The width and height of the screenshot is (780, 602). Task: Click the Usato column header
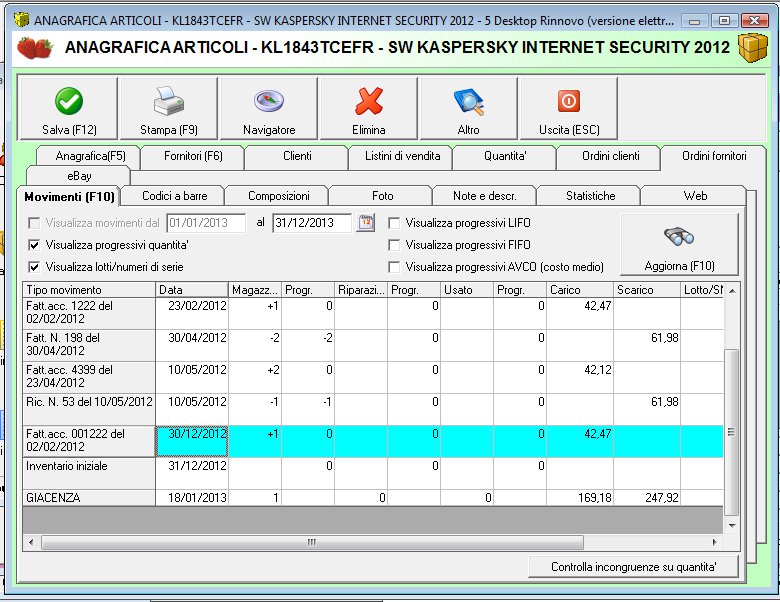pos(467,290)
